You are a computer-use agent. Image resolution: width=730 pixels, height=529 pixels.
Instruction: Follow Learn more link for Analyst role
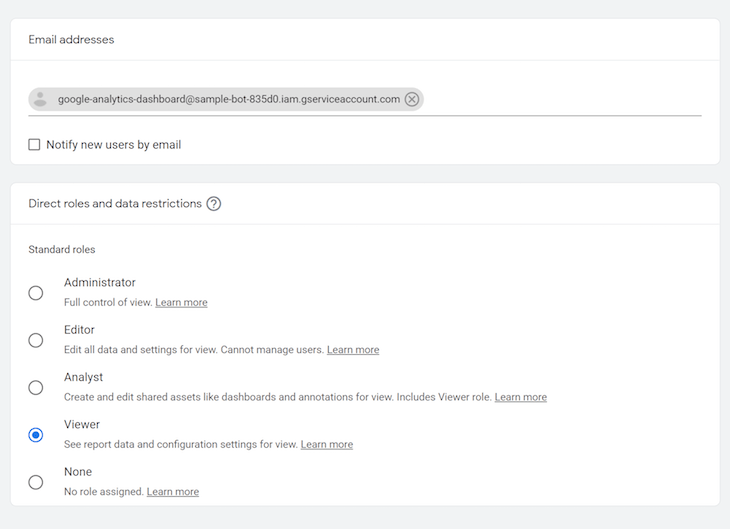tap(520, 397)
